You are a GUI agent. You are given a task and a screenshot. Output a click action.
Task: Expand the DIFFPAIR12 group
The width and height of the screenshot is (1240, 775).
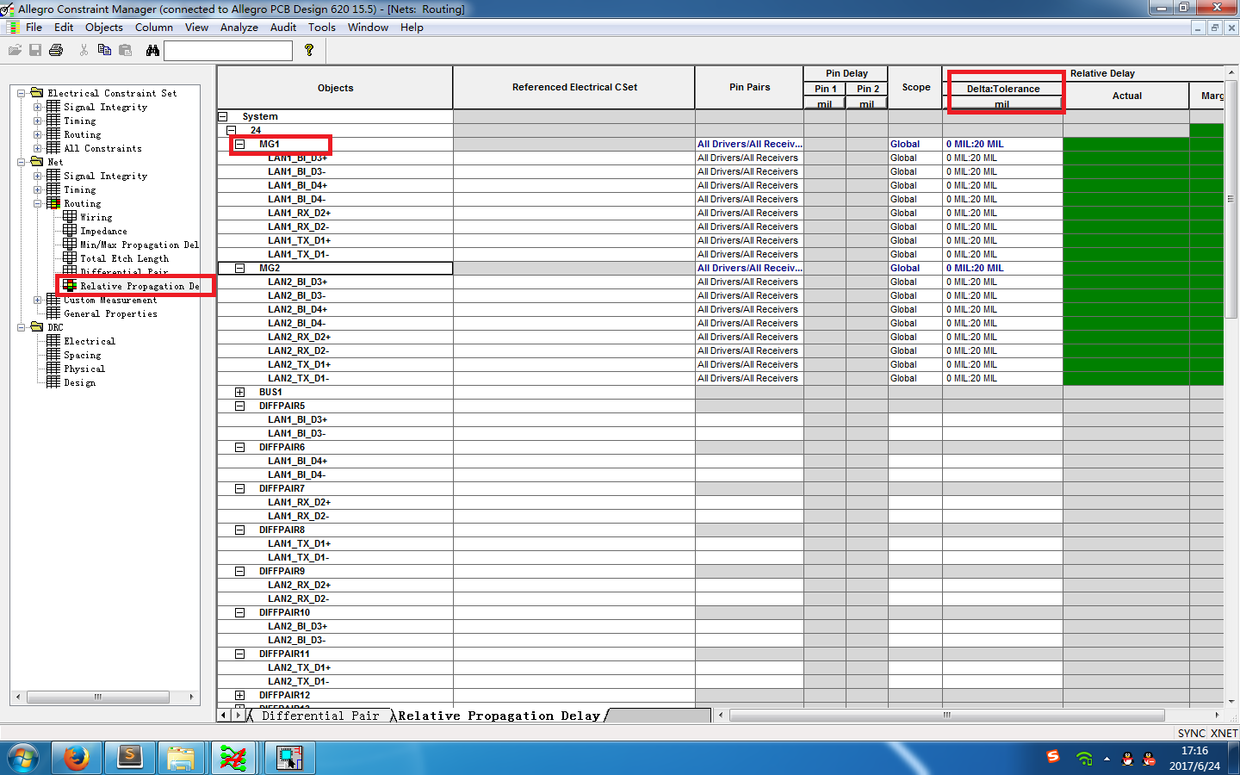[240, 695]
